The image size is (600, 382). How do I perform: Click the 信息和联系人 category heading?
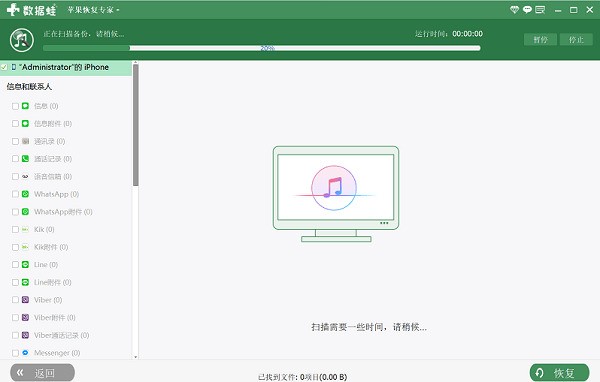(x=29, y=87)
